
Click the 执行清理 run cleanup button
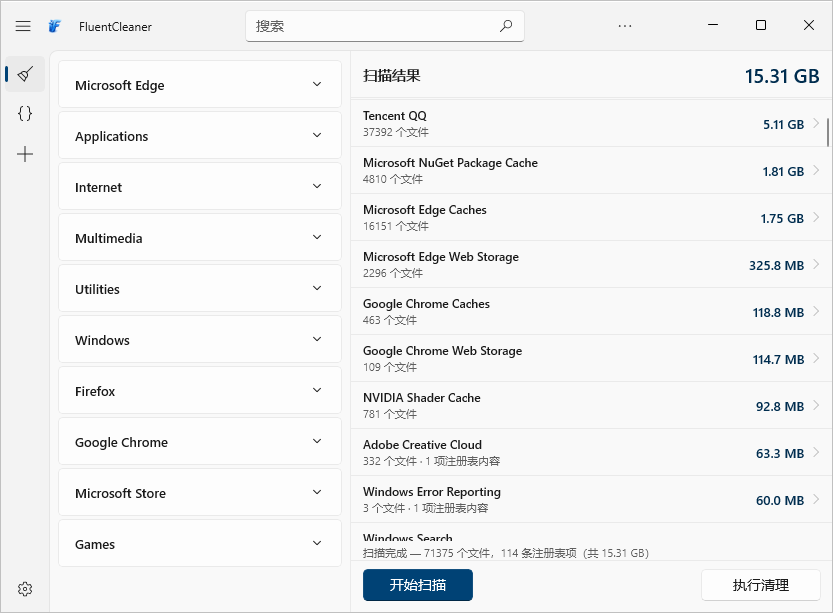coord(761,585)
